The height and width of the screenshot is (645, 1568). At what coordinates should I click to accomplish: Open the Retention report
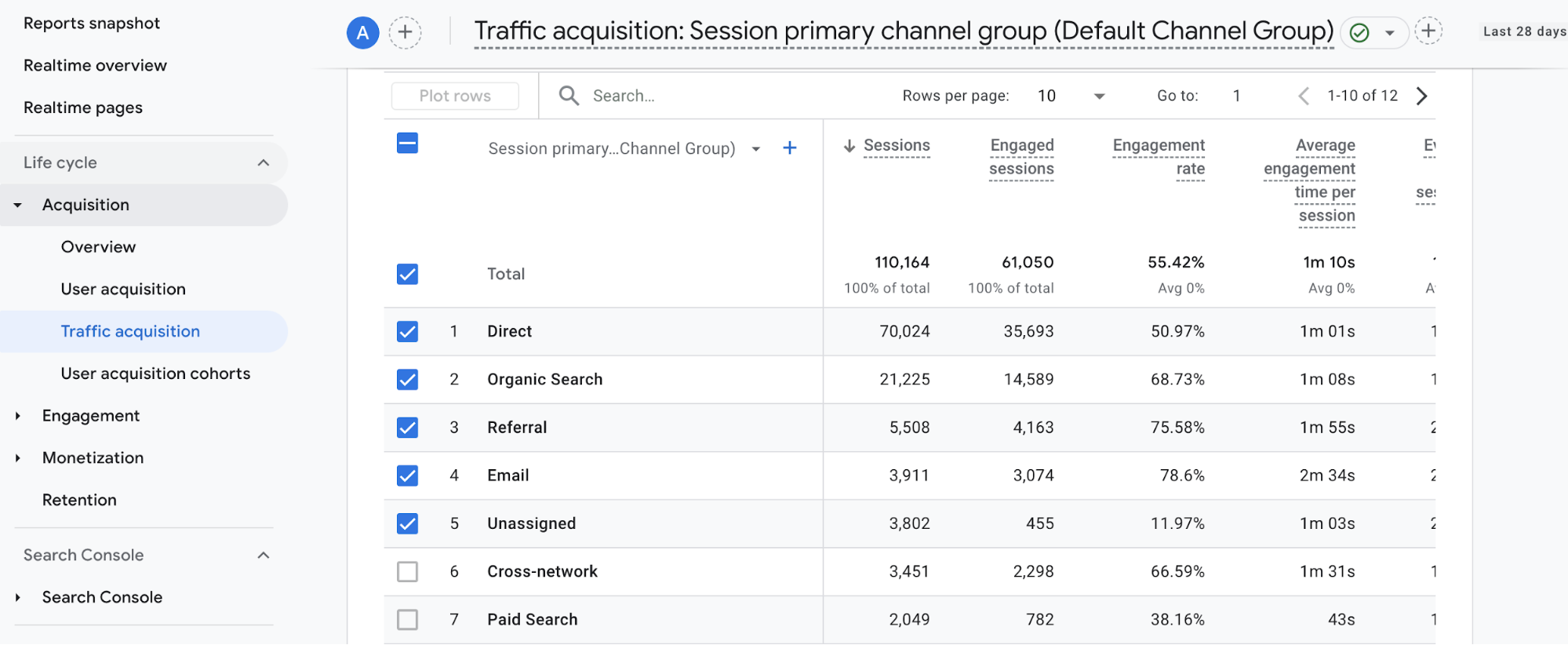coord(79,500)
